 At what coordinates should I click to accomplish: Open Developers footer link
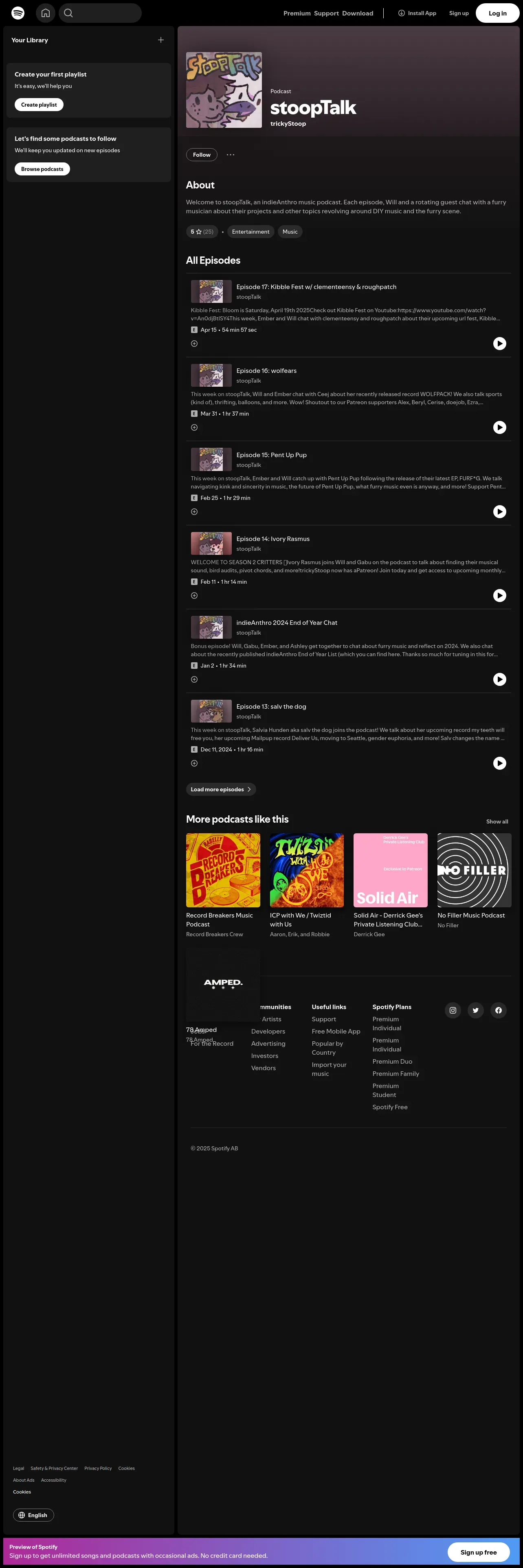pos(268,1032)
